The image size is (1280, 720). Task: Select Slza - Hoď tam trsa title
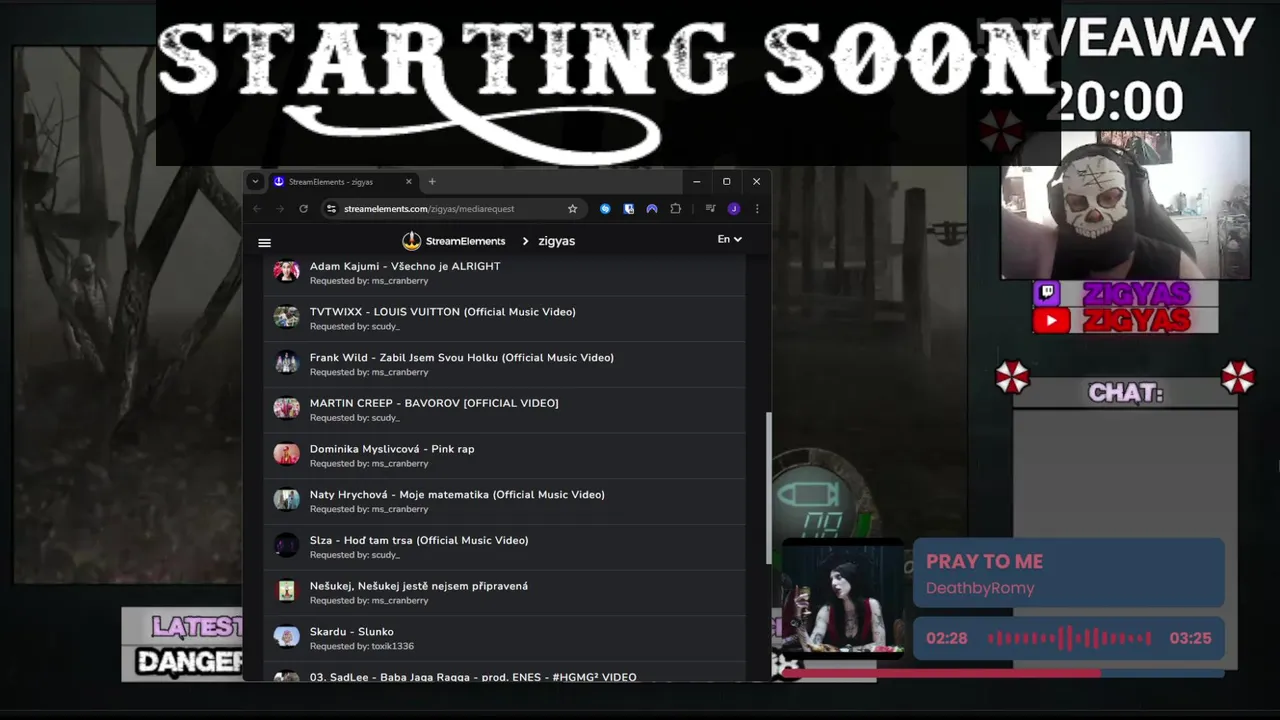419,540
